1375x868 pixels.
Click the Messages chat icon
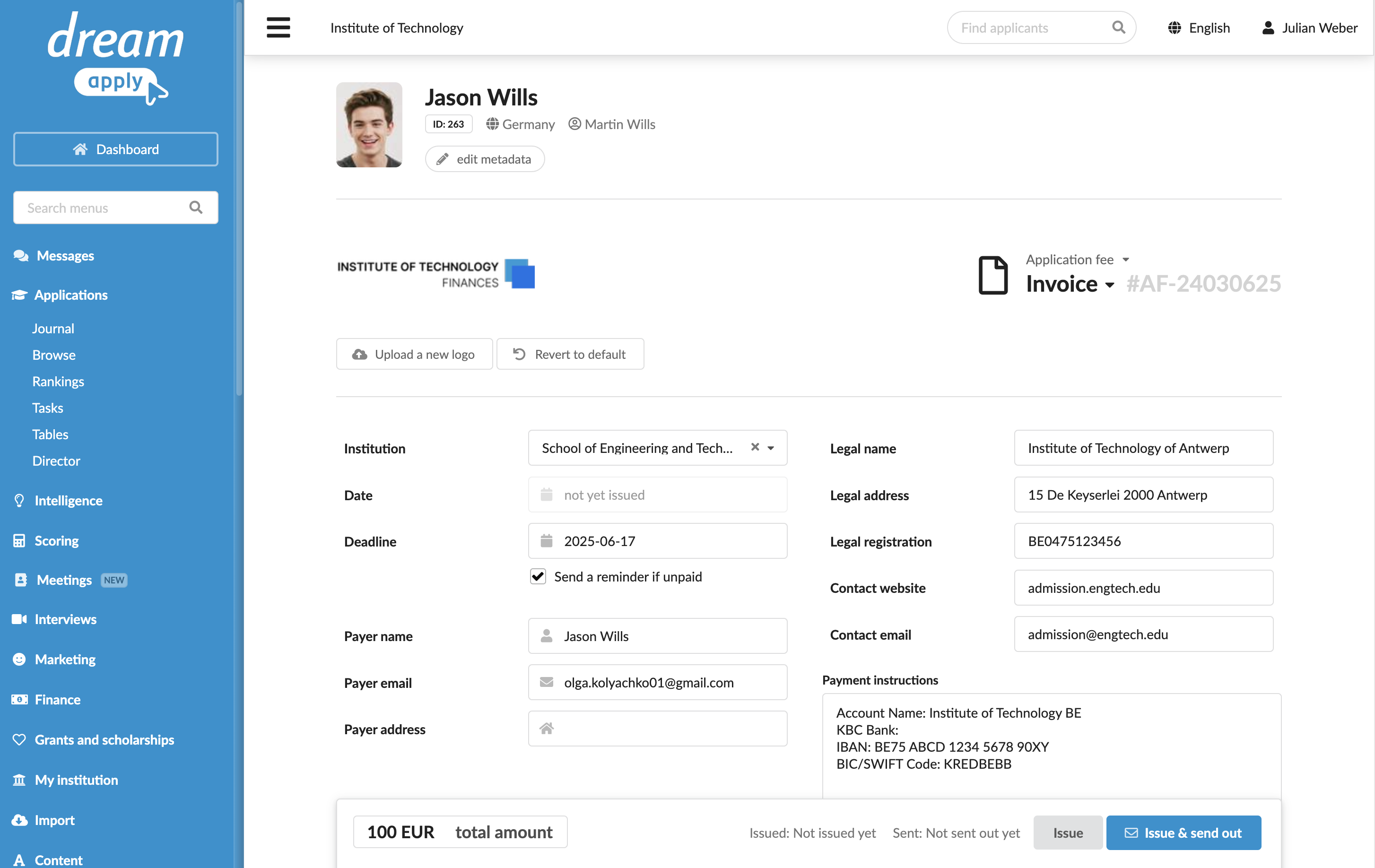[x=20, y=255]
